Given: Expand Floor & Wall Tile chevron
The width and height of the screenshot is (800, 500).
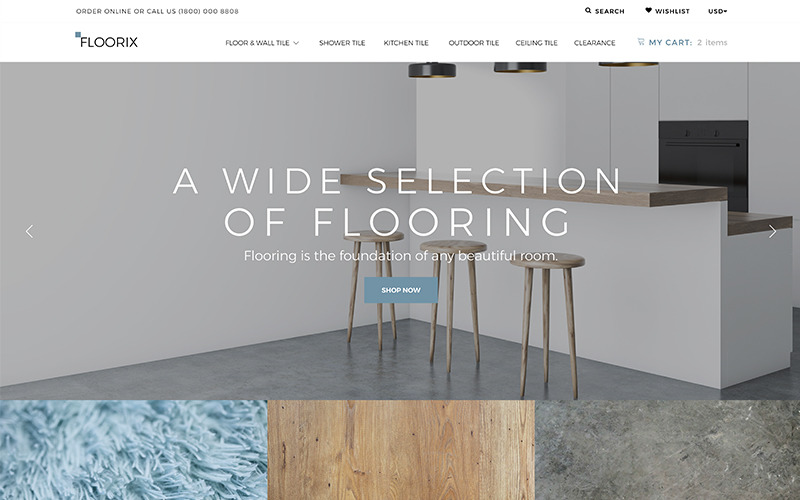Looking at the screenshot, I should [x=296, y=43].
